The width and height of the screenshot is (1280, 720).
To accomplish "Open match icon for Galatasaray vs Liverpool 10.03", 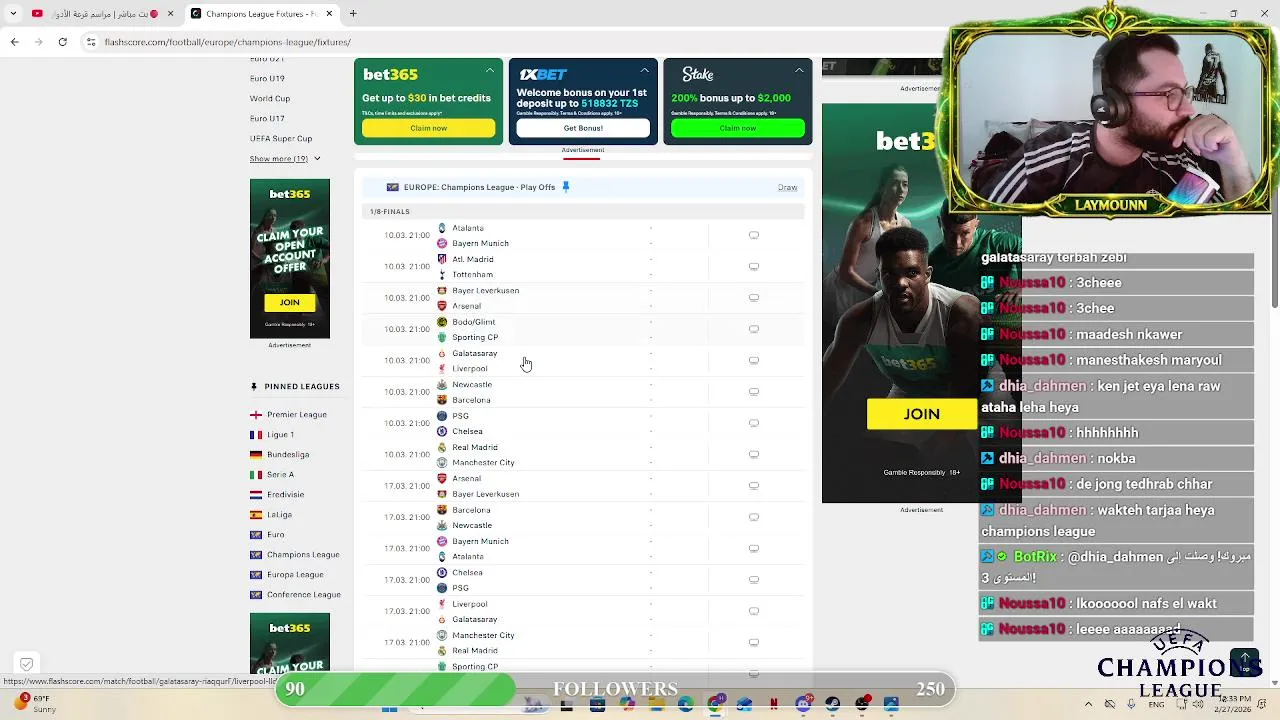I will click(754, 361).
